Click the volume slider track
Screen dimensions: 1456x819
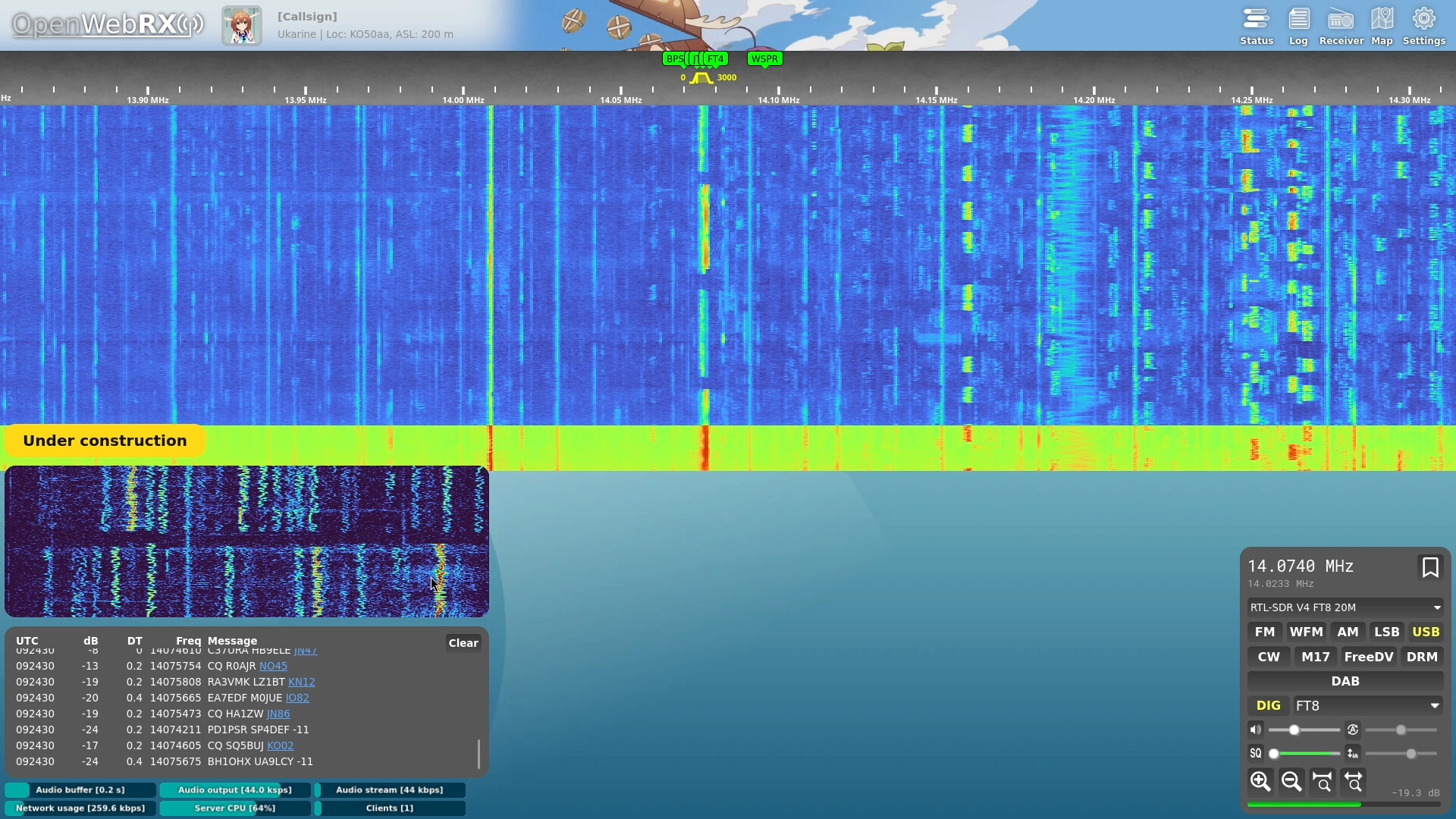coord(1319,730)
